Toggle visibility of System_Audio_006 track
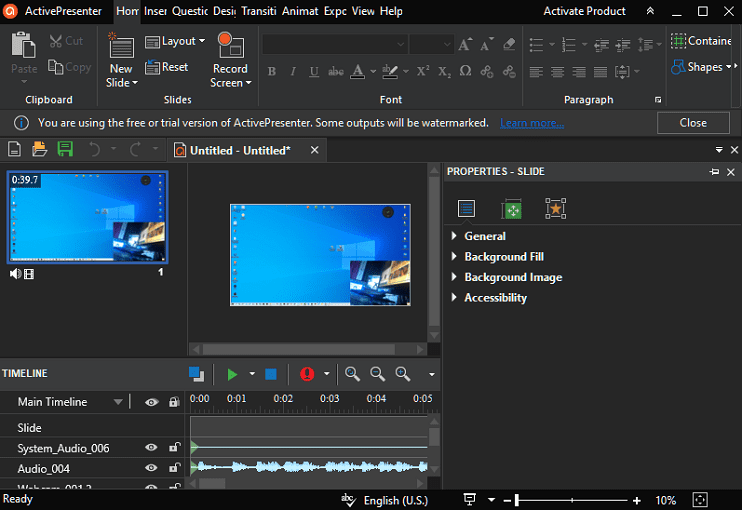Screen dimensions: 742x510 coord(151,448)
